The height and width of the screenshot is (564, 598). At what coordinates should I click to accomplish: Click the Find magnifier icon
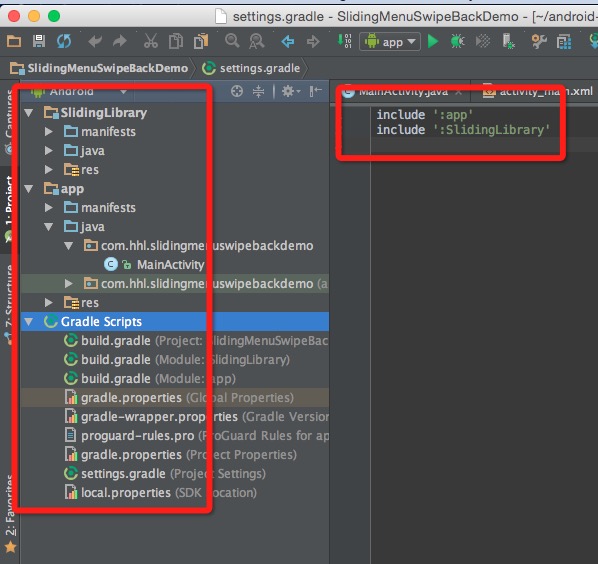click(232, 40)
